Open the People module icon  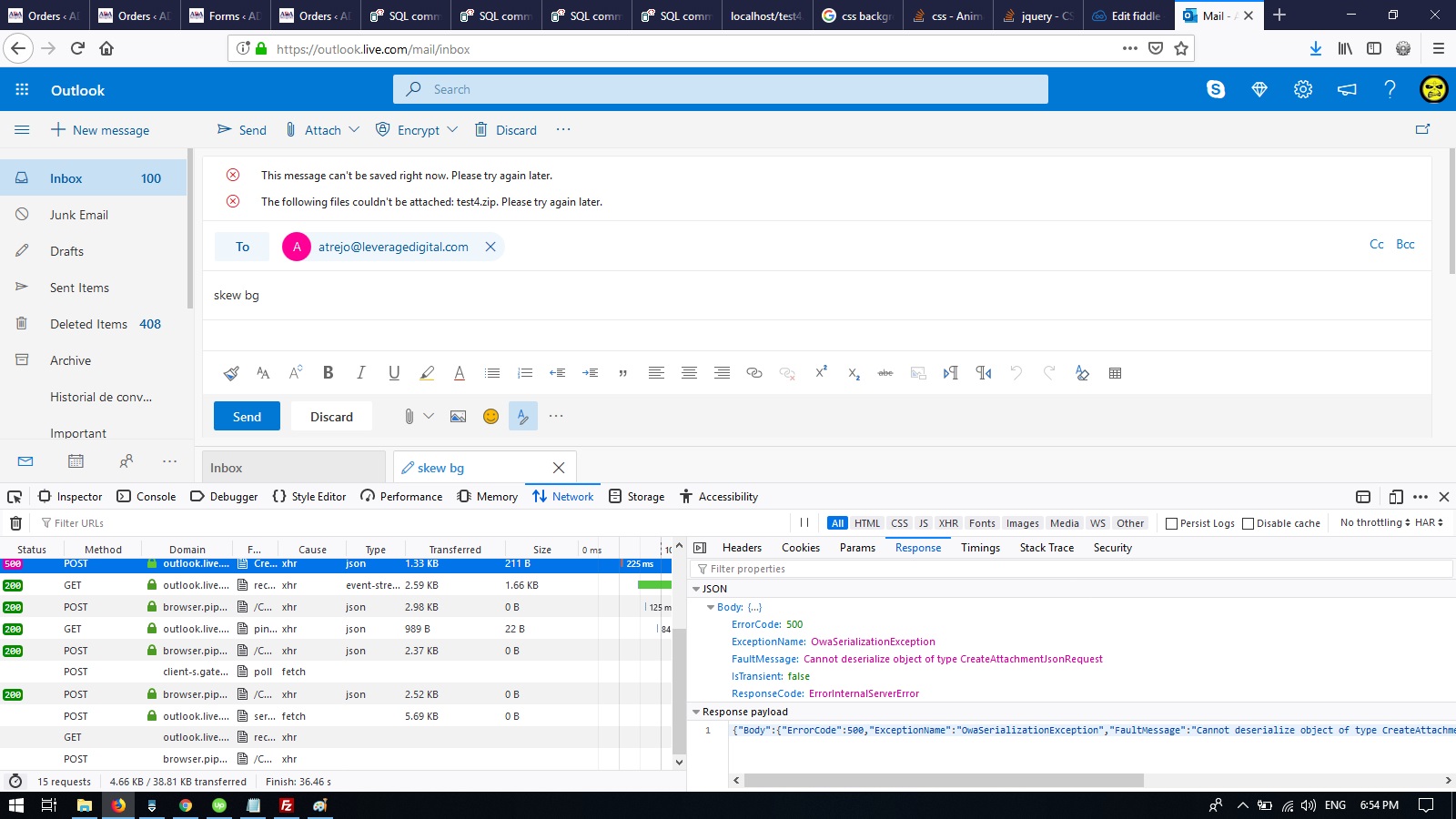[126, 461]
